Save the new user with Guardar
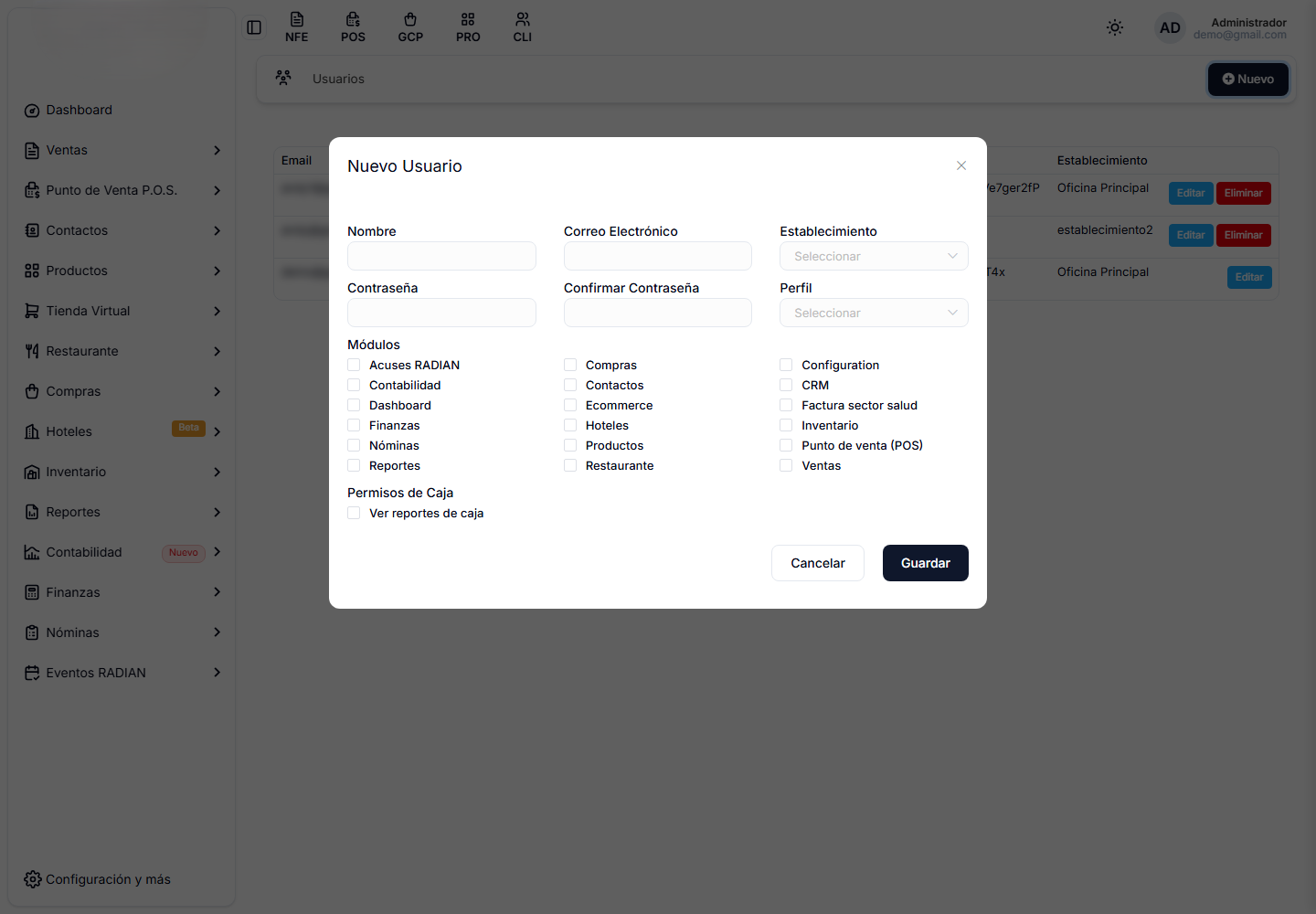Image resolution: width=1316 pixels, height=914 pixels. coord(926,563)
